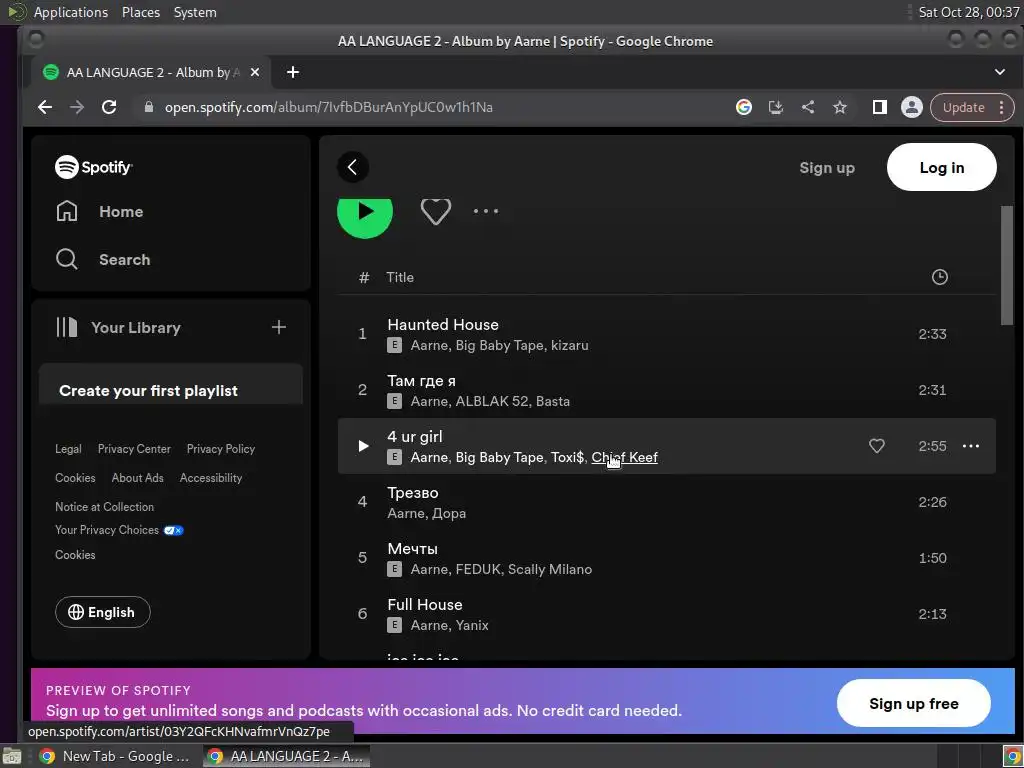Screen dimensions: 1024x768
Task: Click the Google icon in address bar
Action: coord(743,107)
